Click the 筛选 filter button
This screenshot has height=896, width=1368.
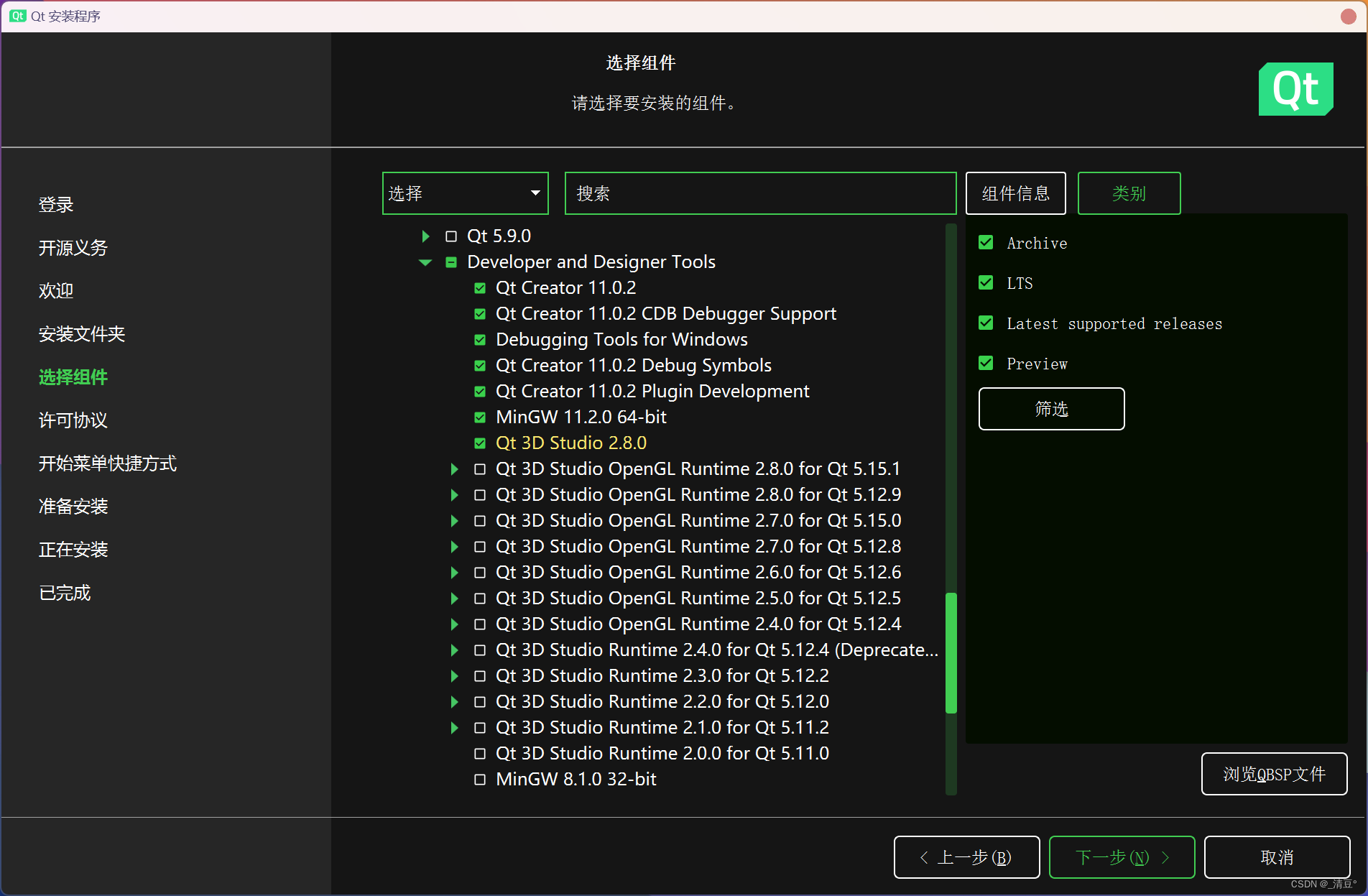(x=1051, y=409)
